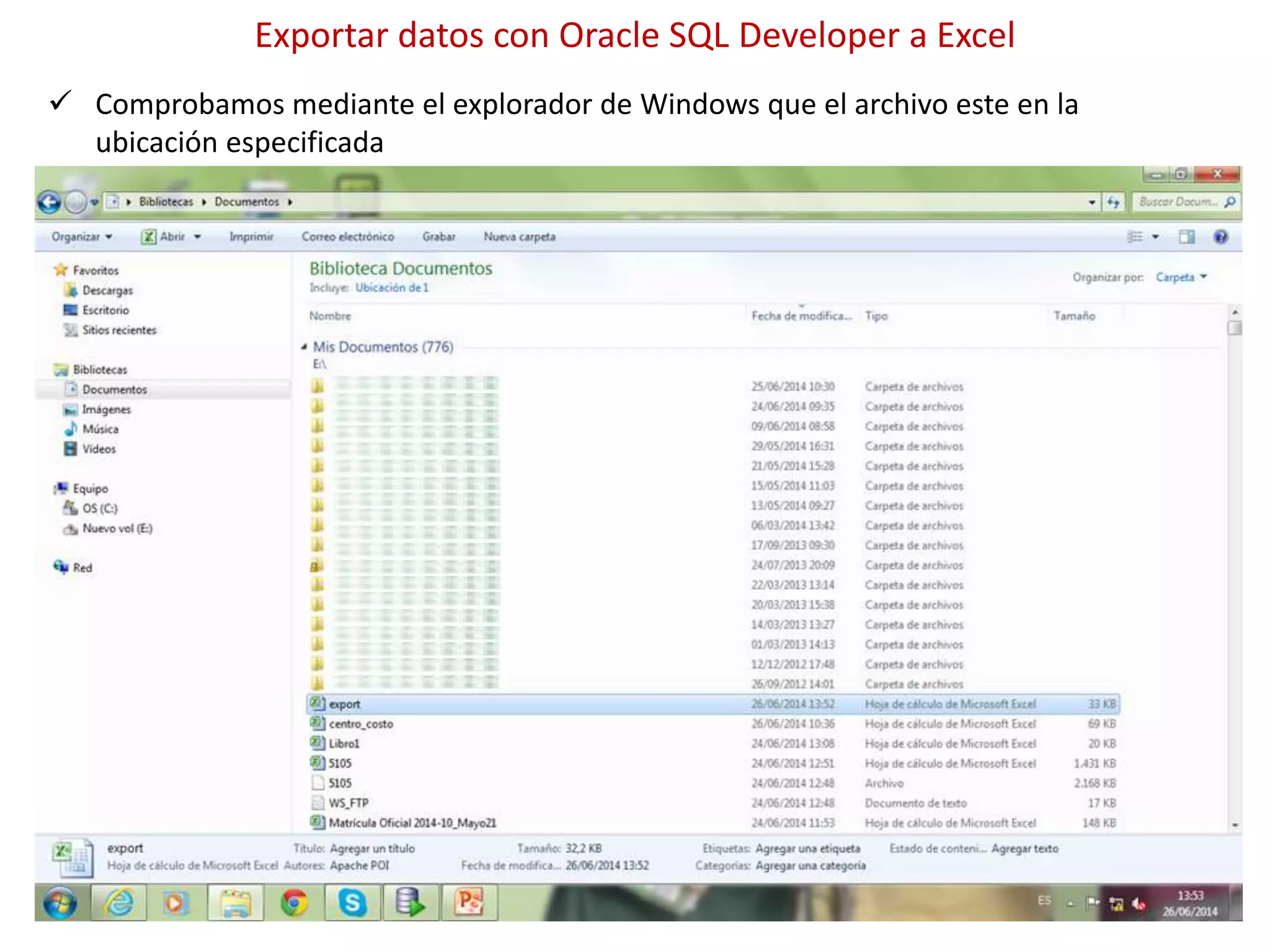Open Skype from the taskbar
The image size is (1270, 952).
coord(352,903)
